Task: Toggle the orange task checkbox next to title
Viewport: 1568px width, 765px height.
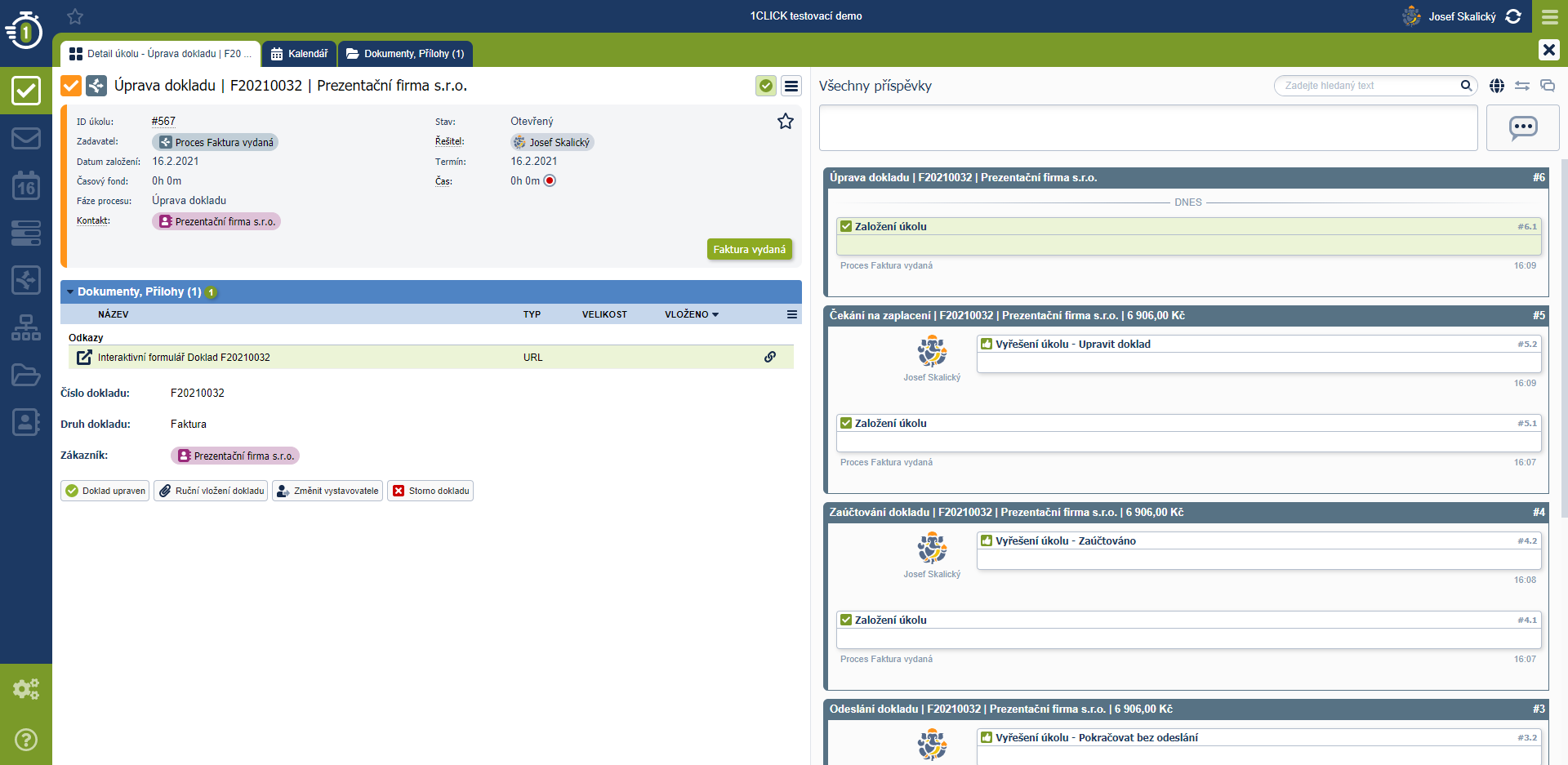Action: 71,86
